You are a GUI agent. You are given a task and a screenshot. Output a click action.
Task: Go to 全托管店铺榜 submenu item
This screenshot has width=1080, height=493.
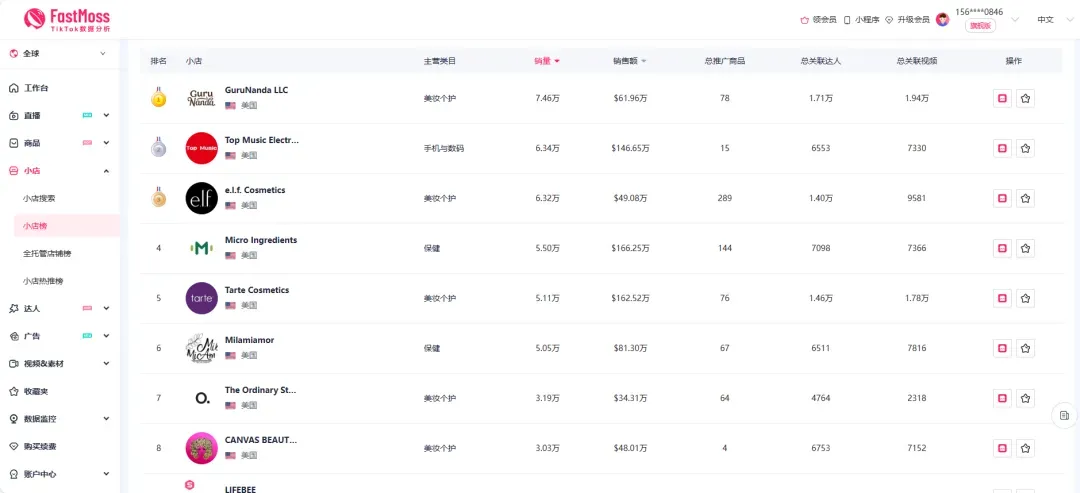[x=47, y=253]
